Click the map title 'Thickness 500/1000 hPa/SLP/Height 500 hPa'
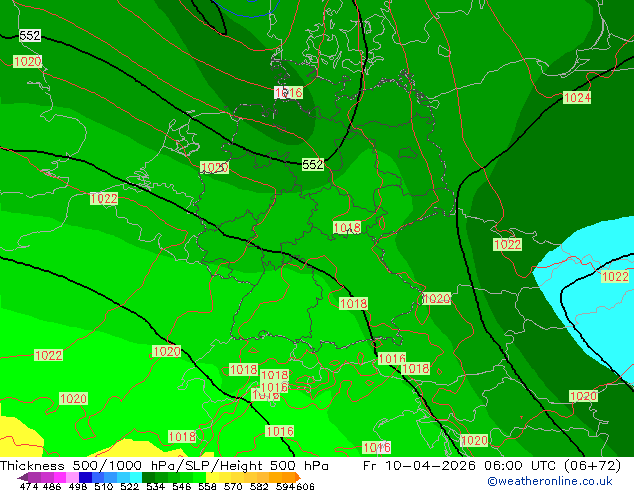634x490 pixels. point(164,466)
